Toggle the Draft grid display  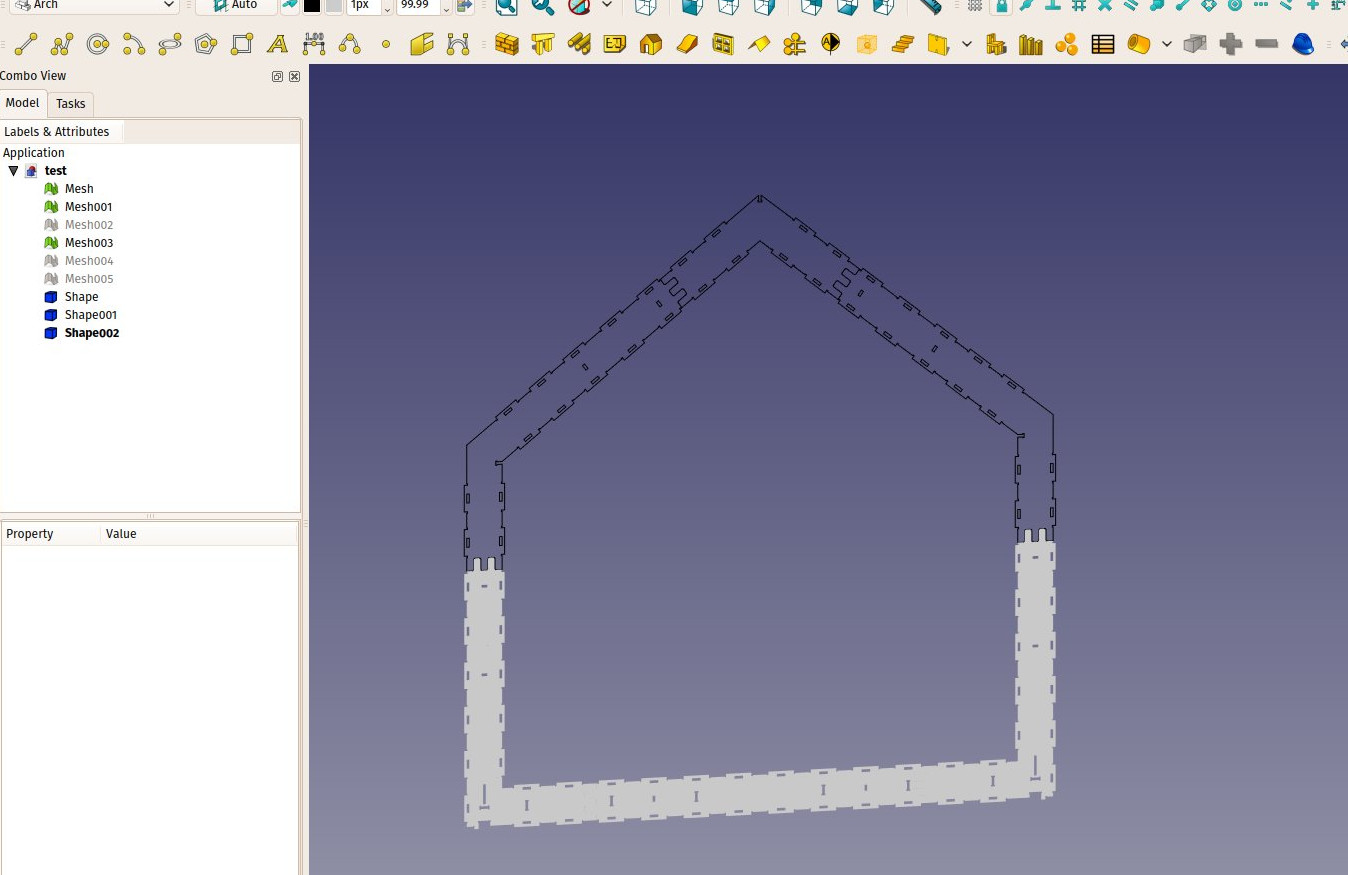pyautogui.click(x=975, y=5)
